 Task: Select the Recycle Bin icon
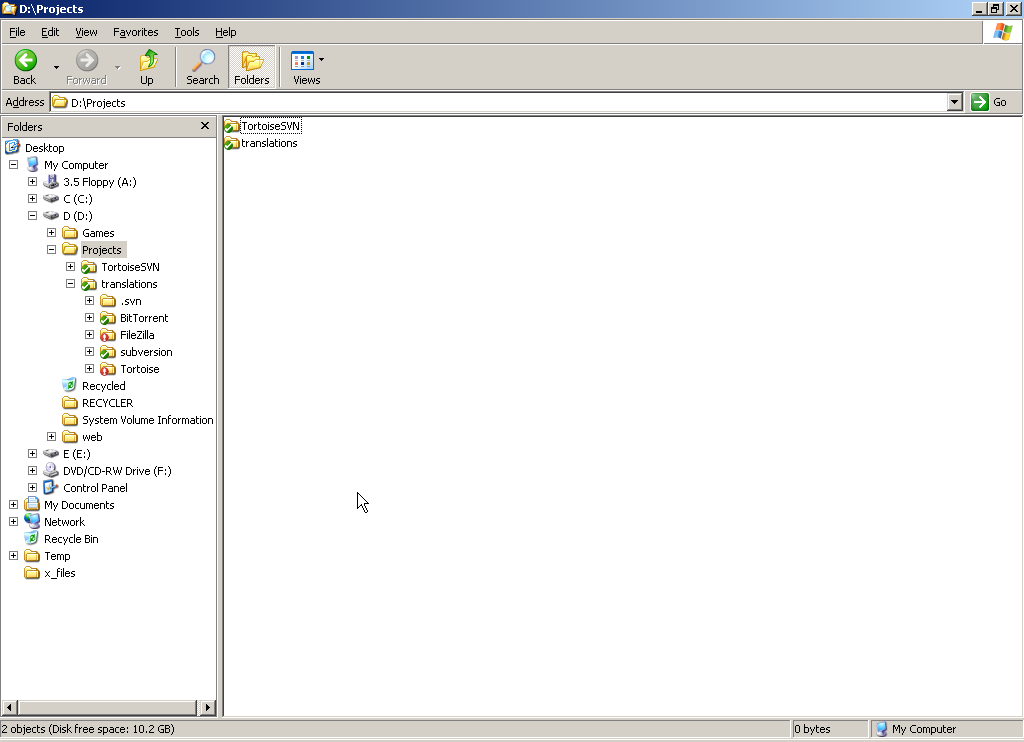pos(32,538)
